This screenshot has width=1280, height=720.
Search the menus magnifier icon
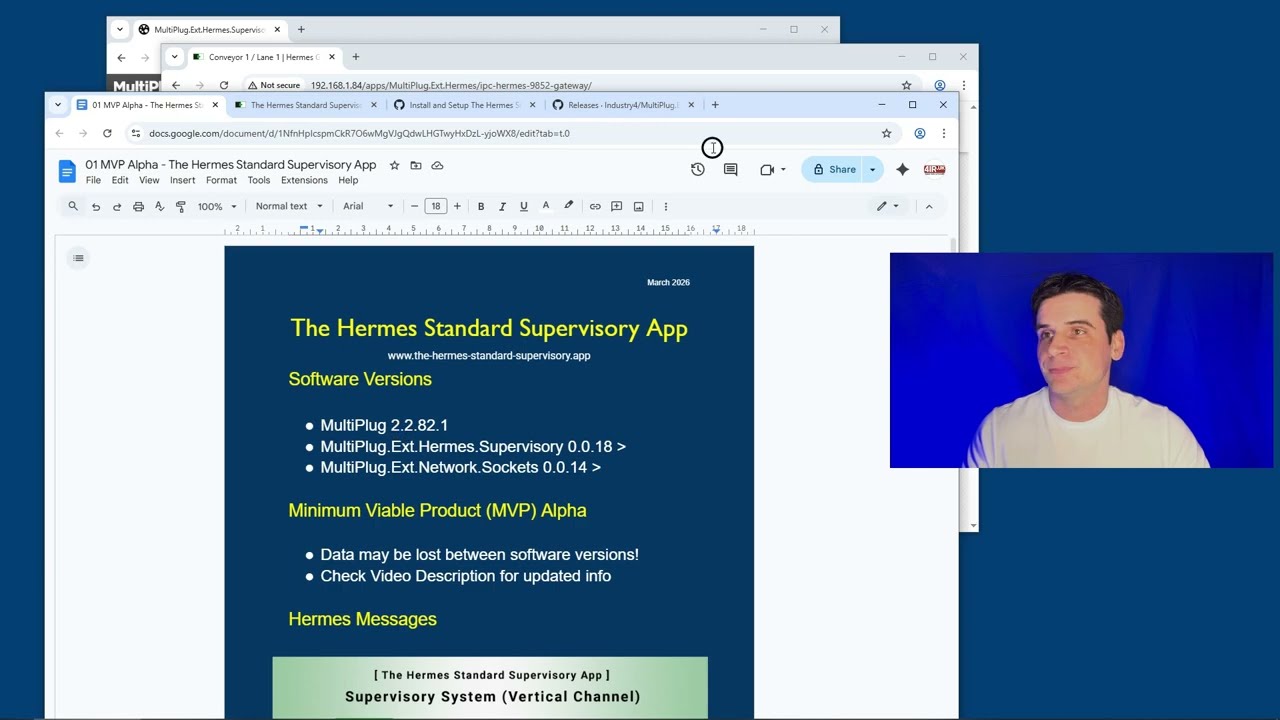pyautogui.click(x=73, y=206)
